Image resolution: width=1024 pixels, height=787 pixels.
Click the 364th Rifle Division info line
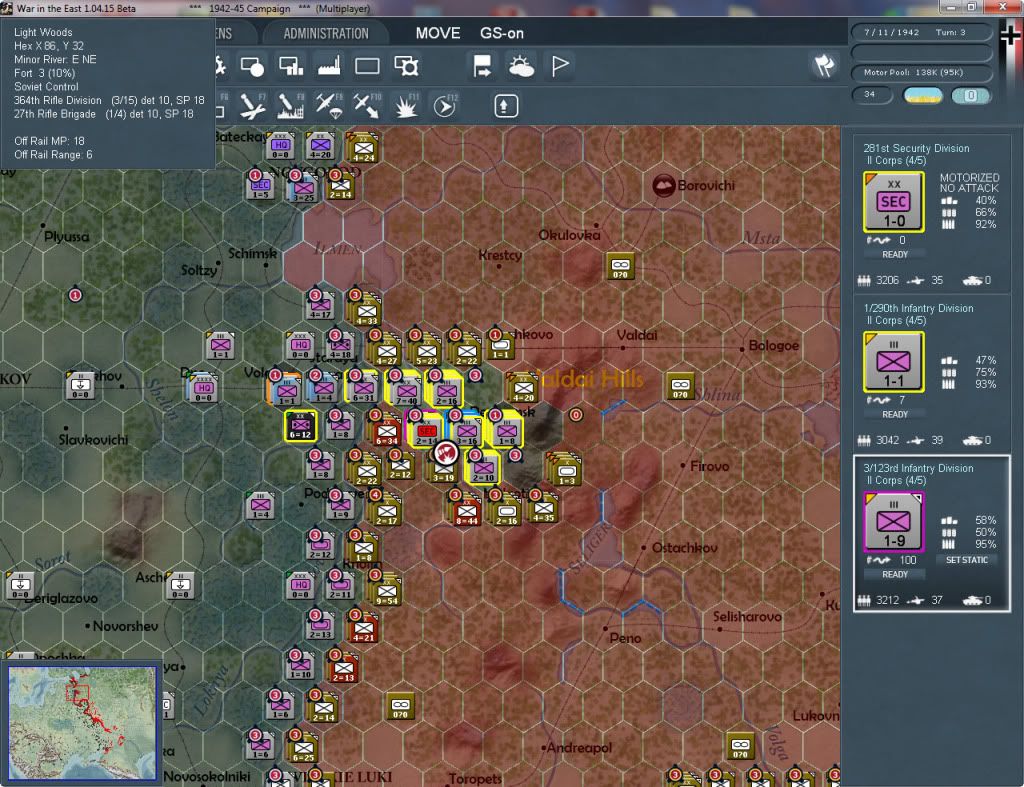109,100
